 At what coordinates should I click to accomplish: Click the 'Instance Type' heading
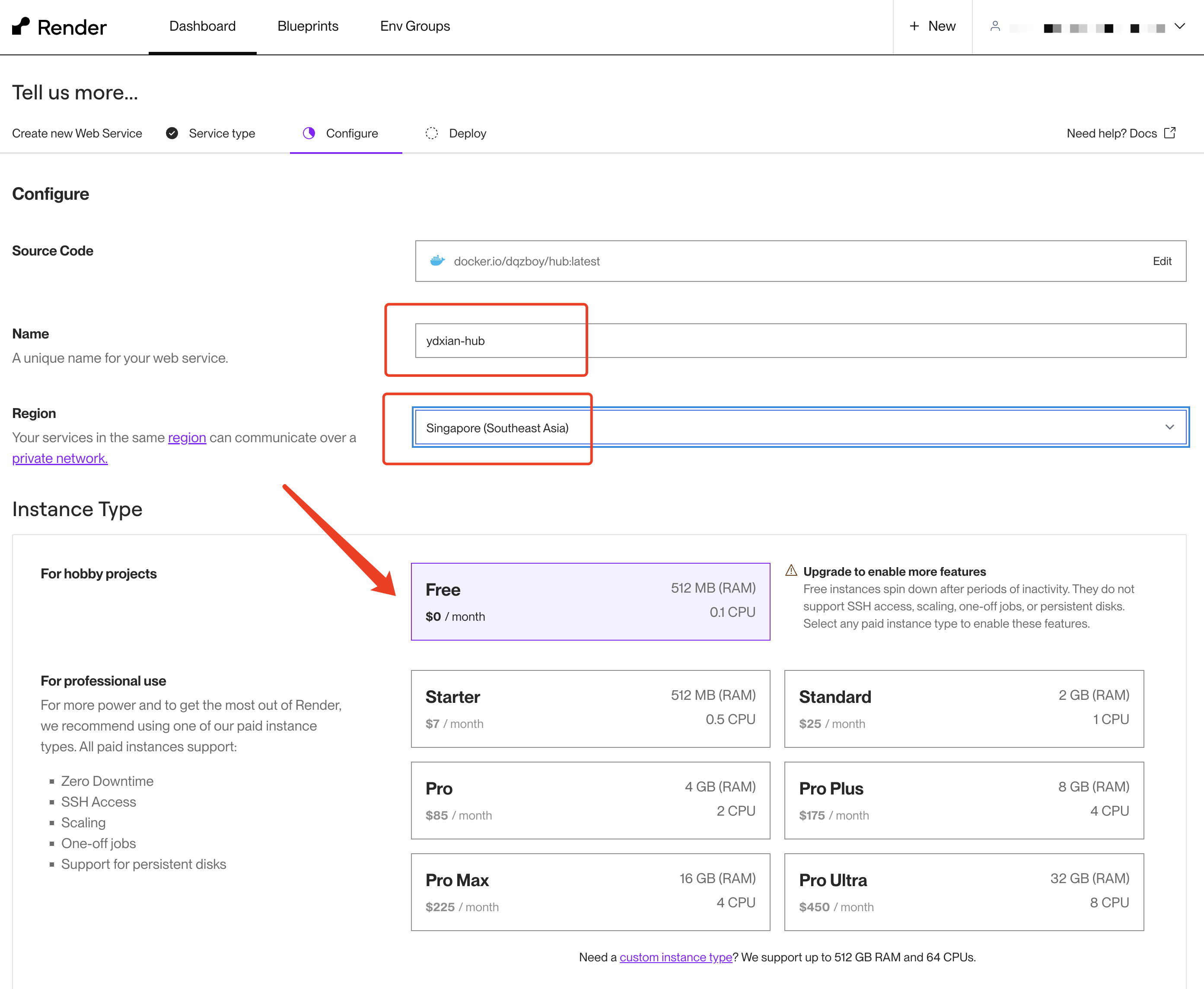(x=77, y=509)
